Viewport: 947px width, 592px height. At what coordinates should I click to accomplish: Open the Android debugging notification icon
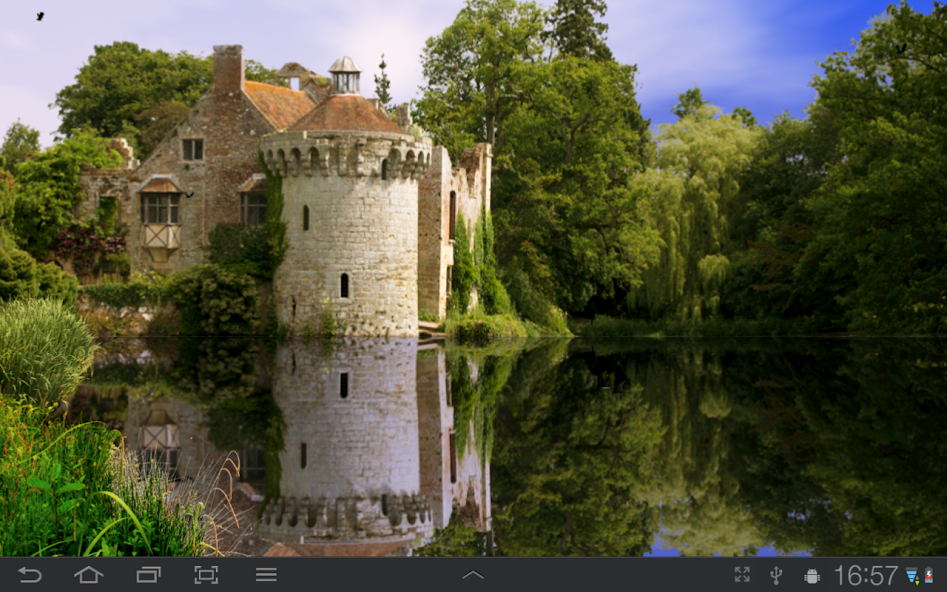click(x=812, y=576)
